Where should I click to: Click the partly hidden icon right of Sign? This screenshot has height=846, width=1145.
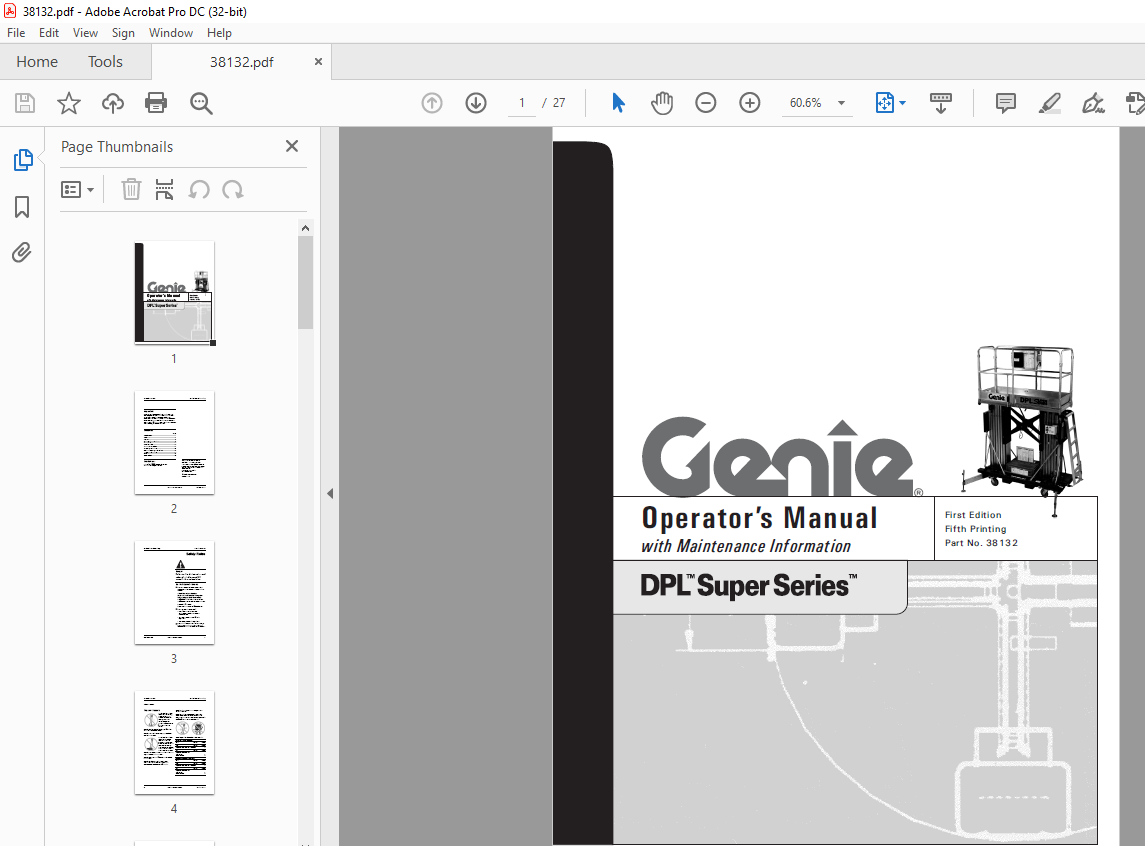pos(1136,103)
